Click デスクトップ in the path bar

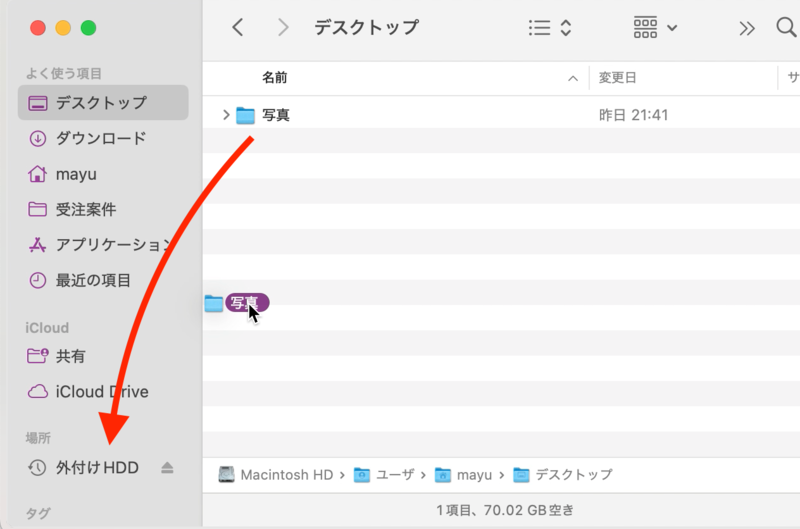[x=563, y=475]
